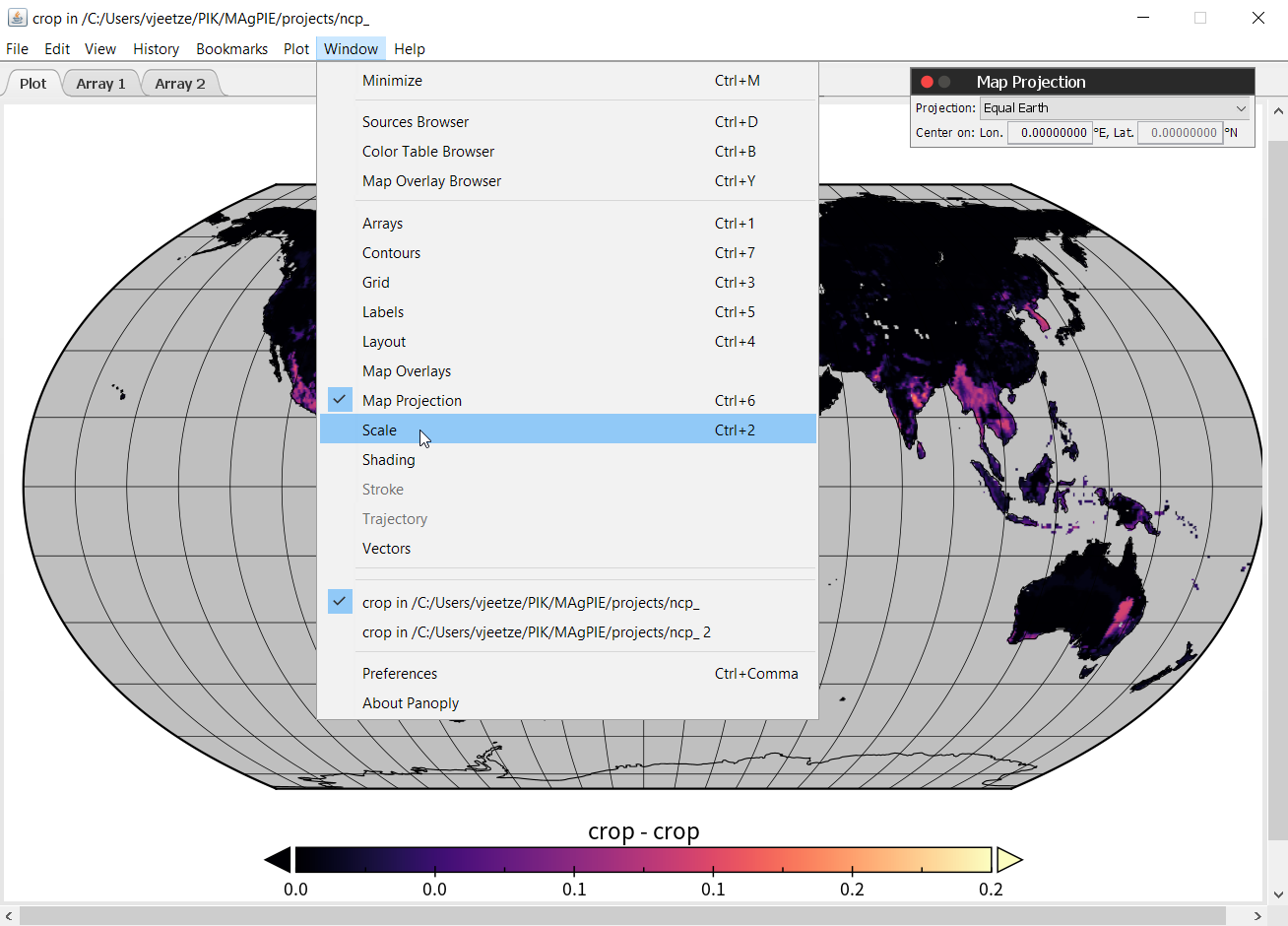The height and width of the screenshot is (926, 1288).
Task: Click the vertical scrollbar thumb
Action: [x=1278, y=490]
